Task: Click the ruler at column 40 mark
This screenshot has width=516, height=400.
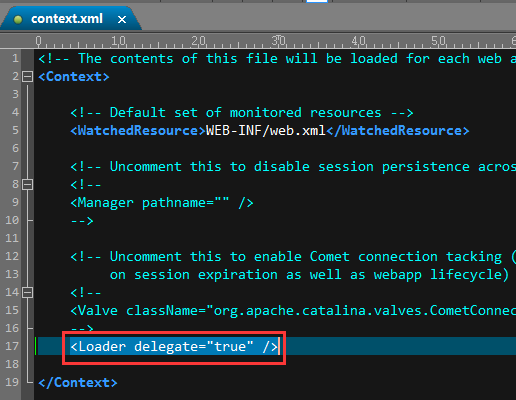Action: pyautogui.click(x=358, y=41)
